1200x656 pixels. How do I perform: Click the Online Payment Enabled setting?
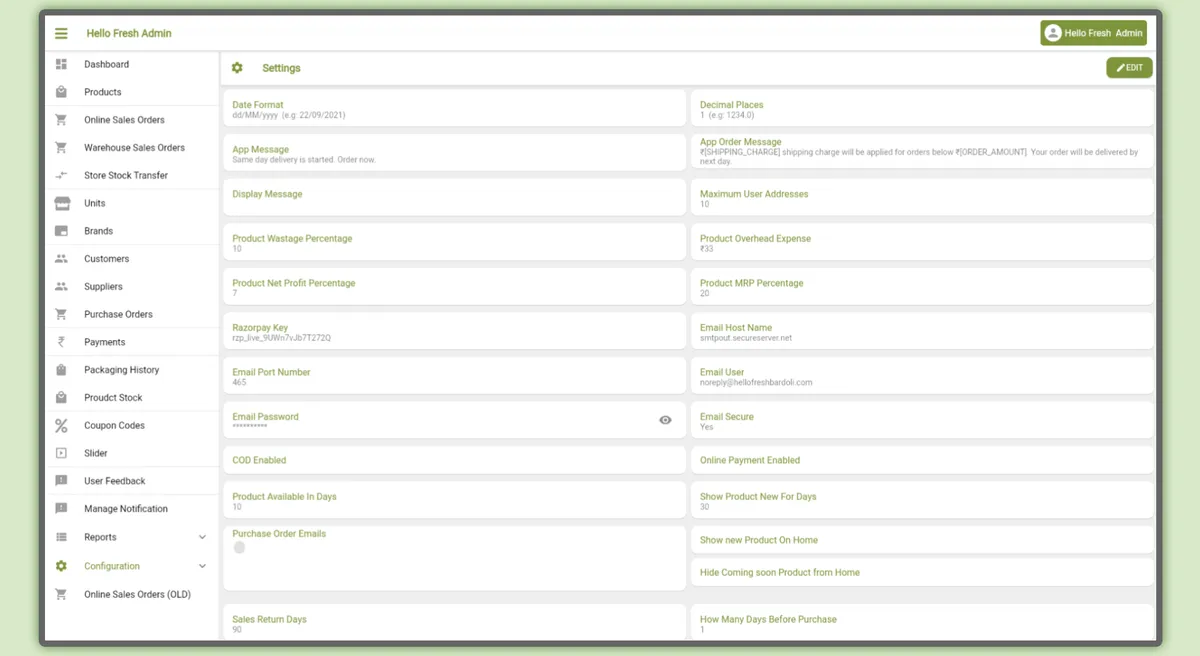(922, 460)
